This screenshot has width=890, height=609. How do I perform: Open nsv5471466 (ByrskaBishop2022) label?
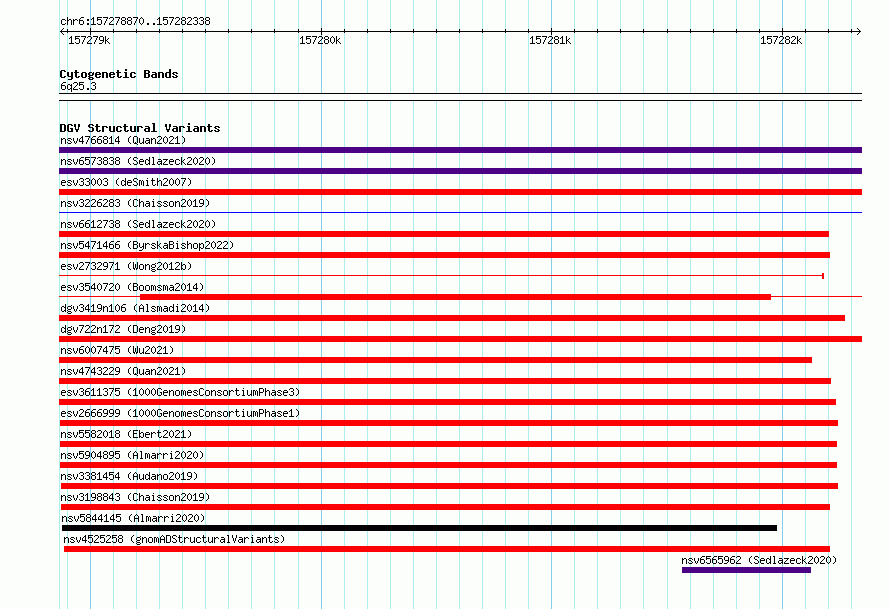click(x=147, y=245)
